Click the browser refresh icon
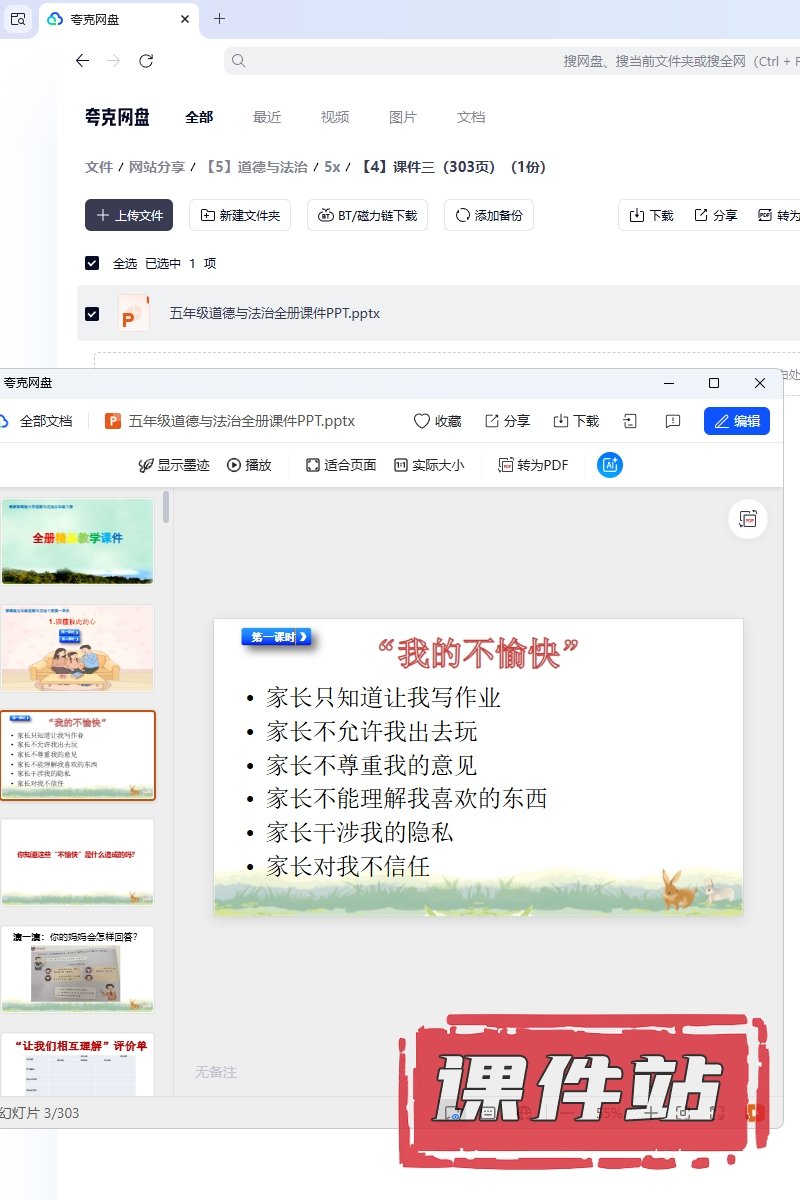The width and height of the screenshot is (800, 1200). pyautogui.click(x=146, y=61)
